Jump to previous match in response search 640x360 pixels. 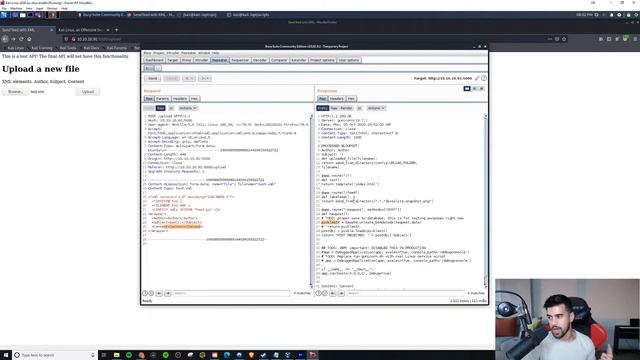click(x=333, y=293)
